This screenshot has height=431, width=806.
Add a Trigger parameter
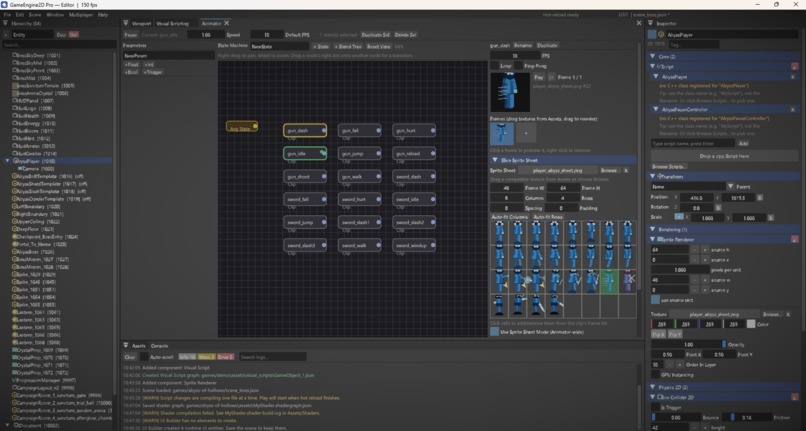click(153, 73)
